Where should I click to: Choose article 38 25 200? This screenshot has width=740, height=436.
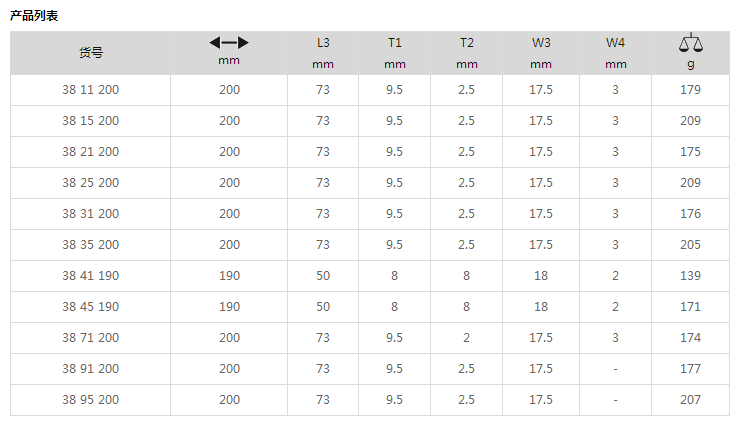[x=91, y=183]
